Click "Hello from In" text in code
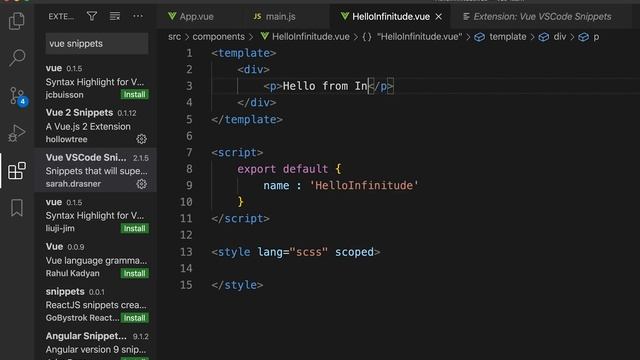This screenshot has width=640, height=360. point(325,86)
